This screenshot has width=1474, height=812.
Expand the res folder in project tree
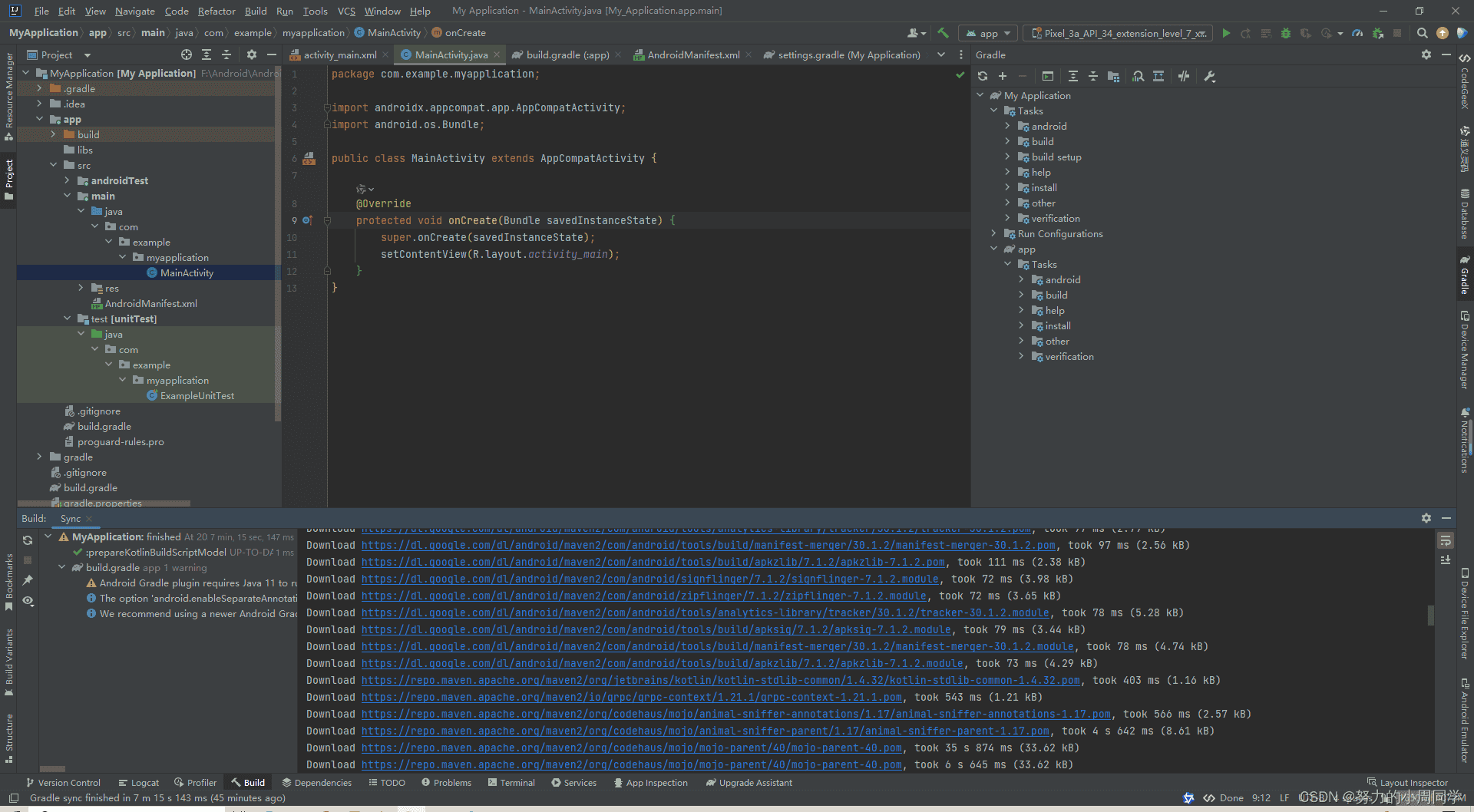coord(81,288)
